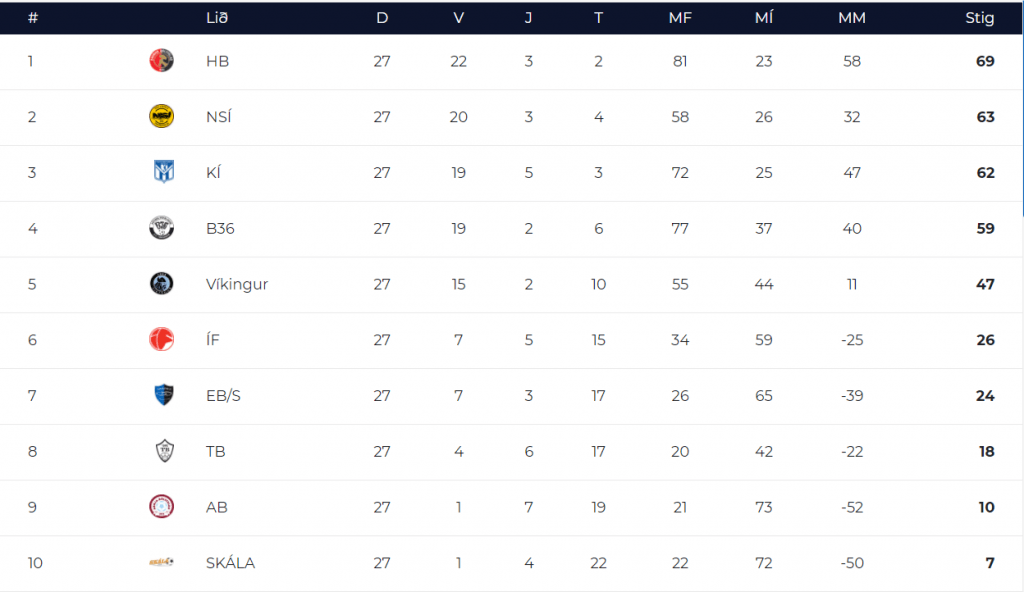
Task: Click the Stig column header
Action: (979, 18)
